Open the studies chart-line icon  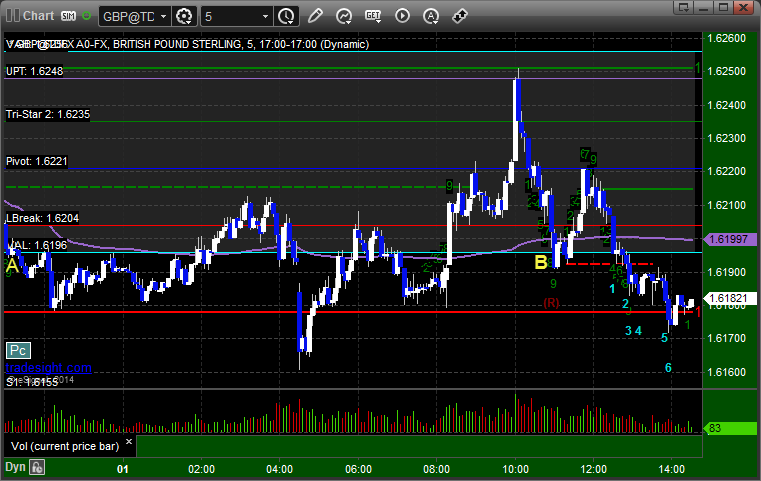click(344, 16)
